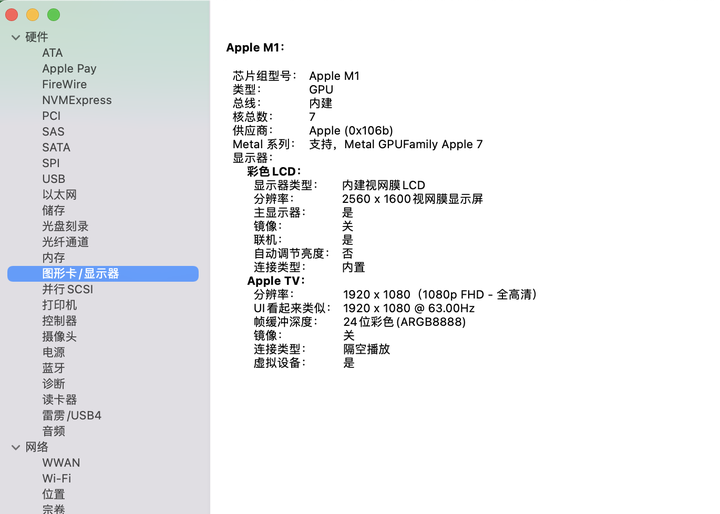The width and height of the screenshot is (720, 514).
Task: Click the 自动调节亮度 value 否
Action: coord(348,254)
